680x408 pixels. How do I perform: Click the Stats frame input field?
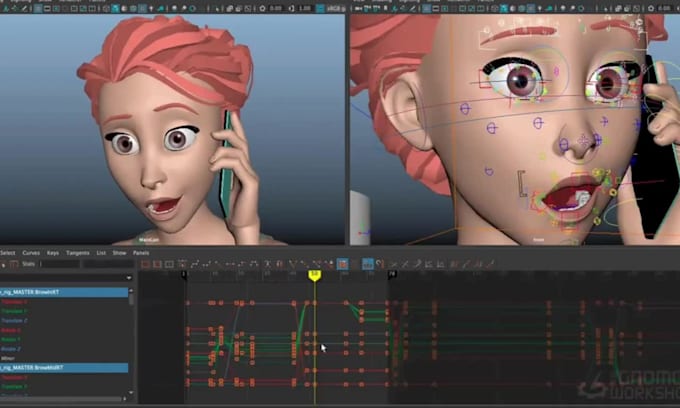pos(60,264)
